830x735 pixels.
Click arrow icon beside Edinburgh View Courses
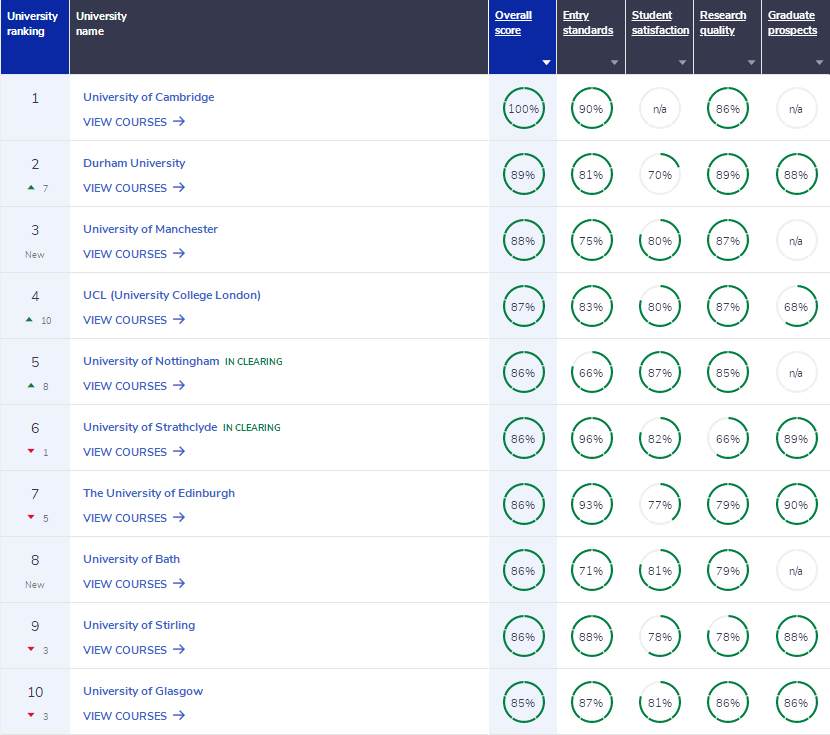(179, 518)
